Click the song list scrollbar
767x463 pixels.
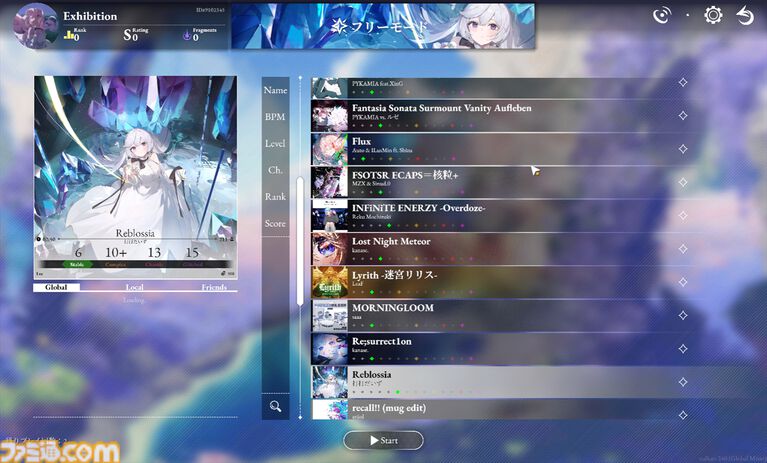[300, 241]
